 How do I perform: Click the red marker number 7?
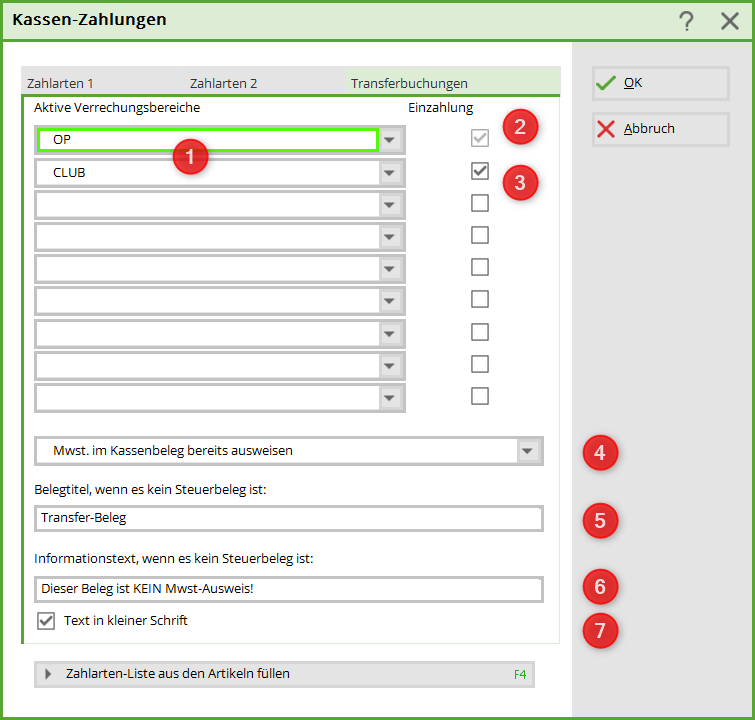point(600,631)
